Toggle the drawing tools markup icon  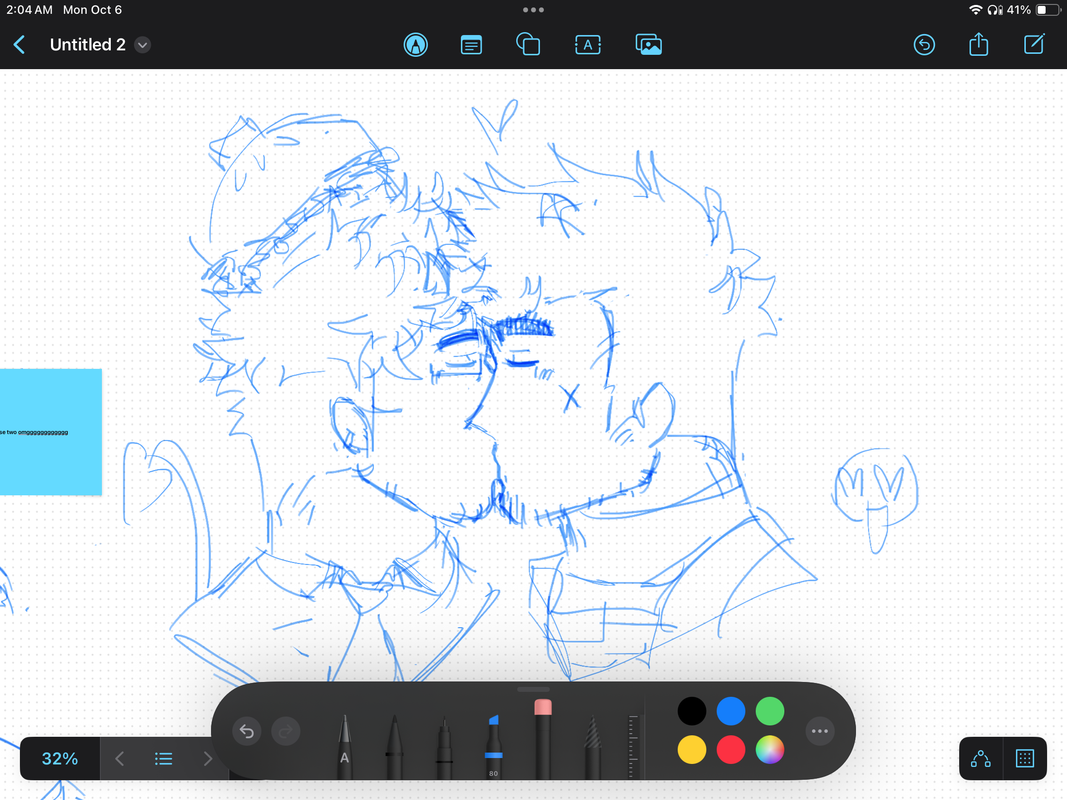pos(416,45)
